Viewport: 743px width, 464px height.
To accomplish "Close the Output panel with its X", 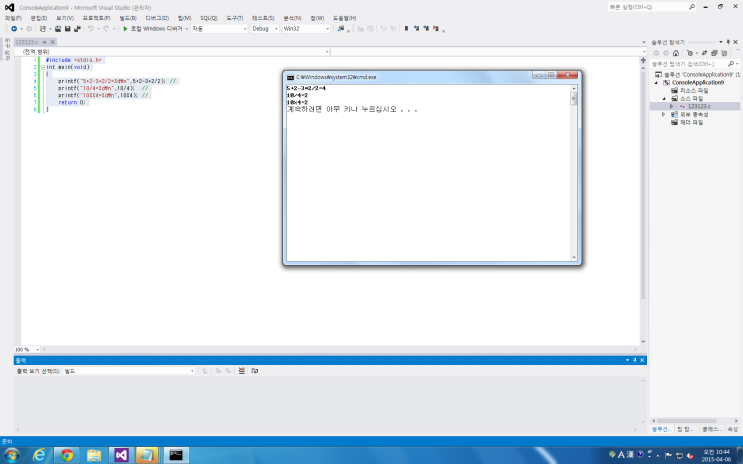I will pos(642,360).
